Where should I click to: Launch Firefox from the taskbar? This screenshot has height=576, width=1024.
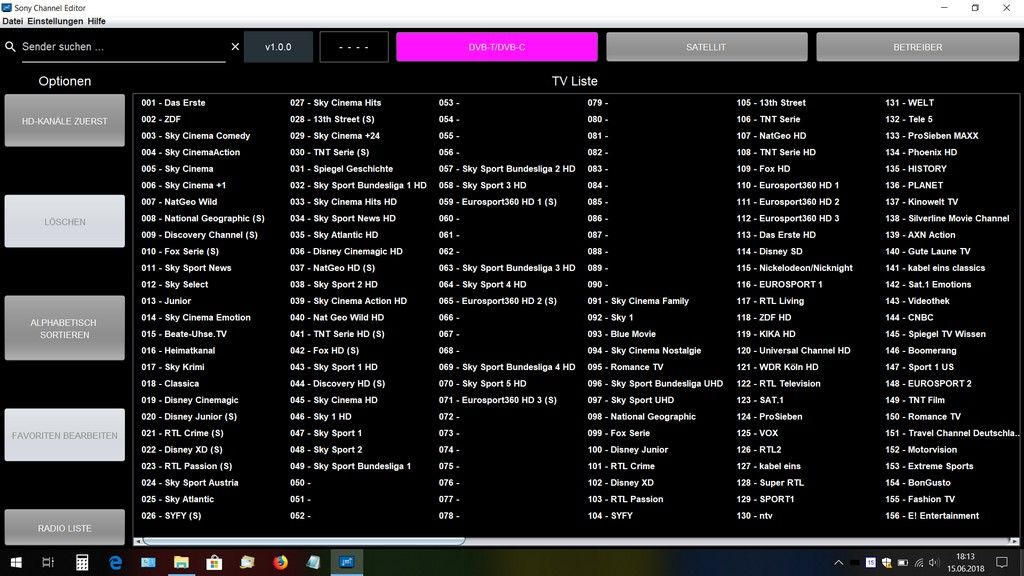point(280,562)
